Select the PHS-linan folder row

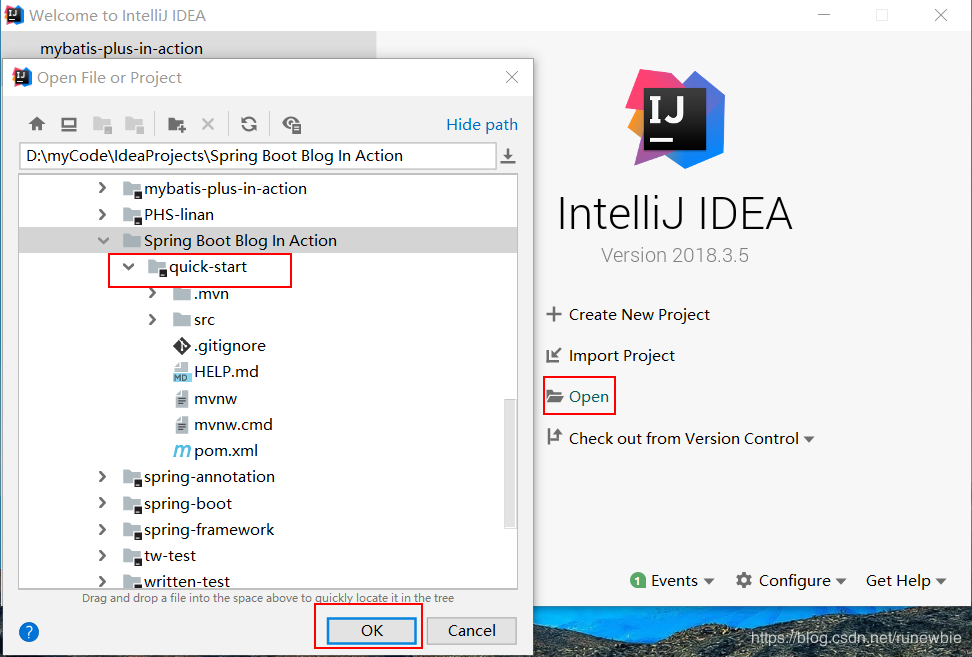[268, 214]
